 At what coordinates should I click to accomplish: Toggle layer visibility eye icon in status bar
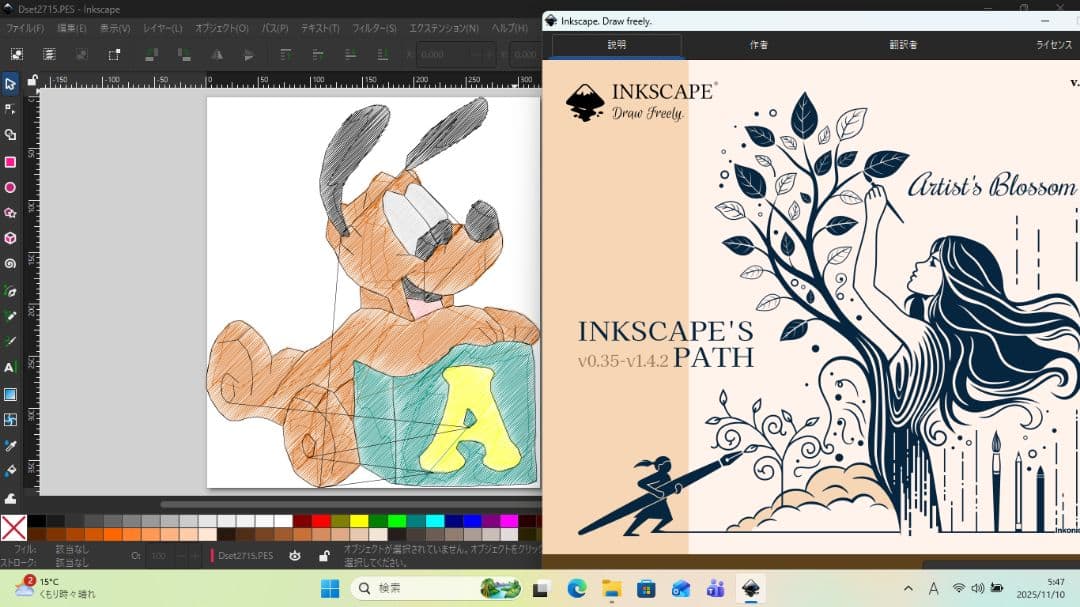tap(295, 555)
